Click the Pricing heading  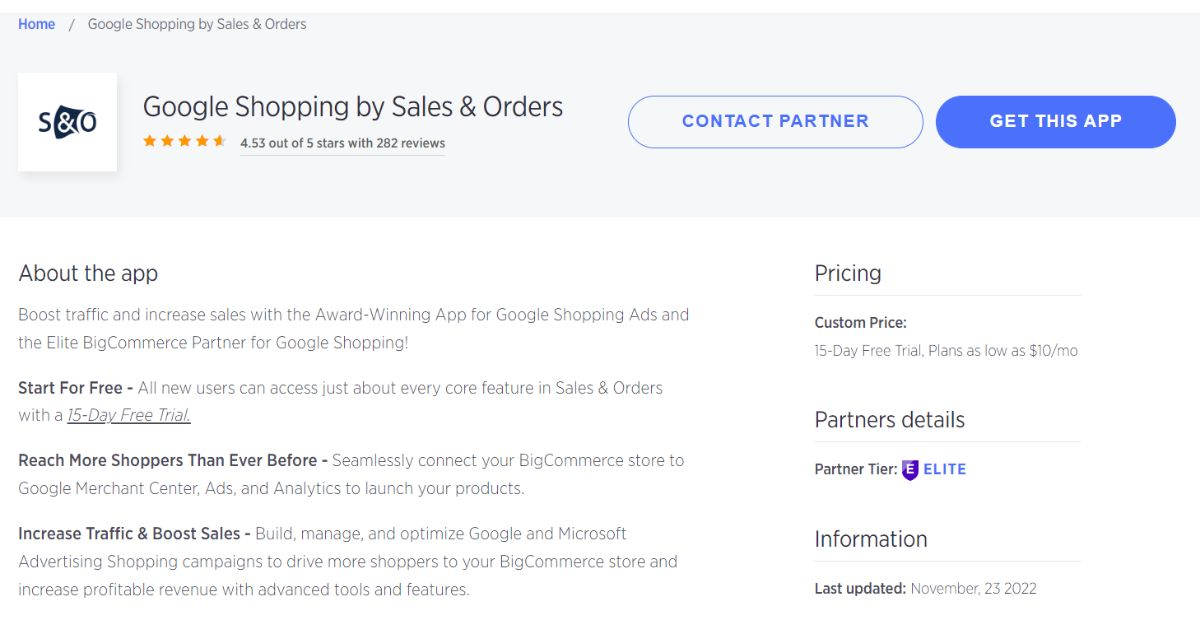[848, 273]
